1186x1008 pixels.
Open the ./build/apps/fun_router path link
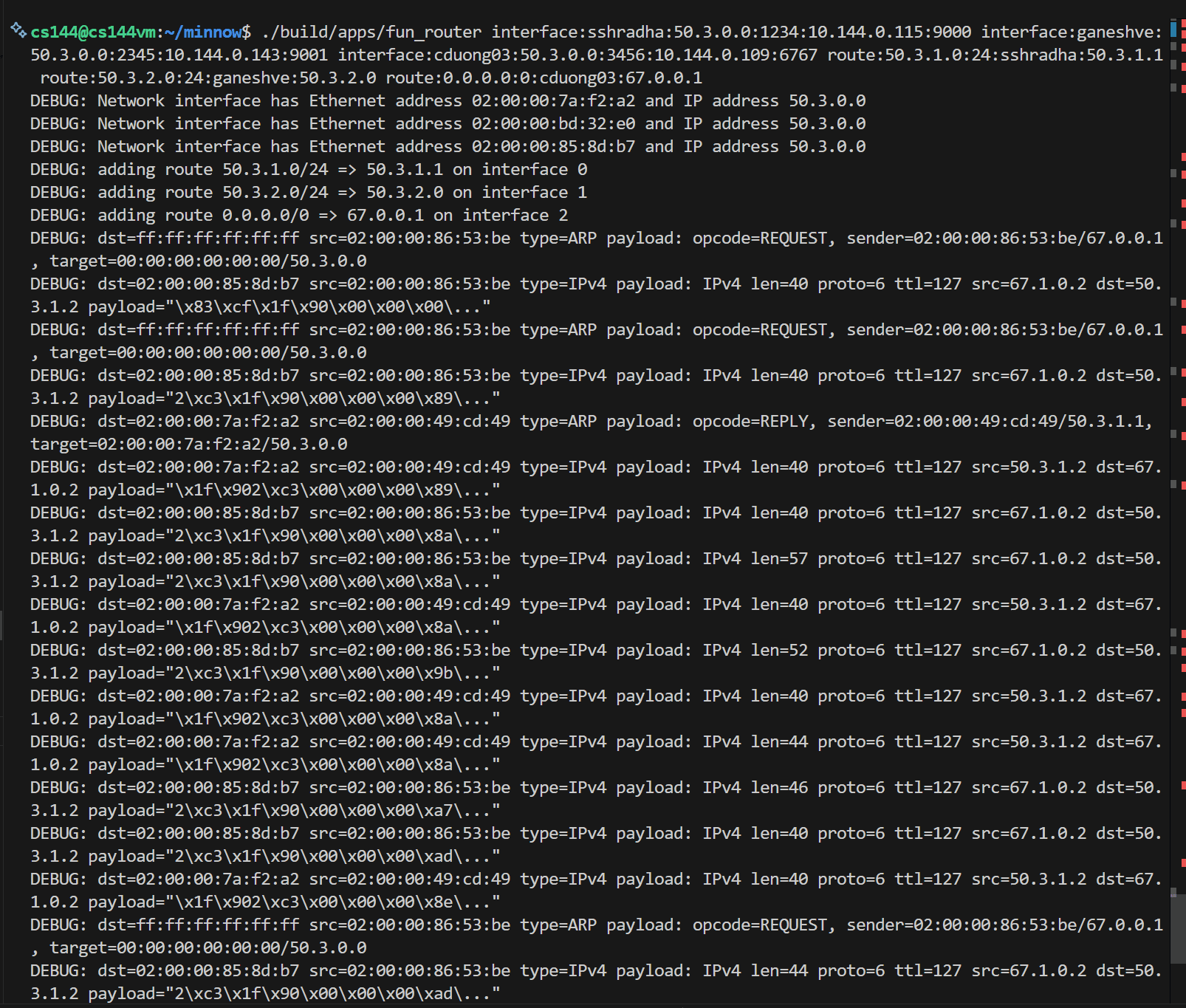371,32
